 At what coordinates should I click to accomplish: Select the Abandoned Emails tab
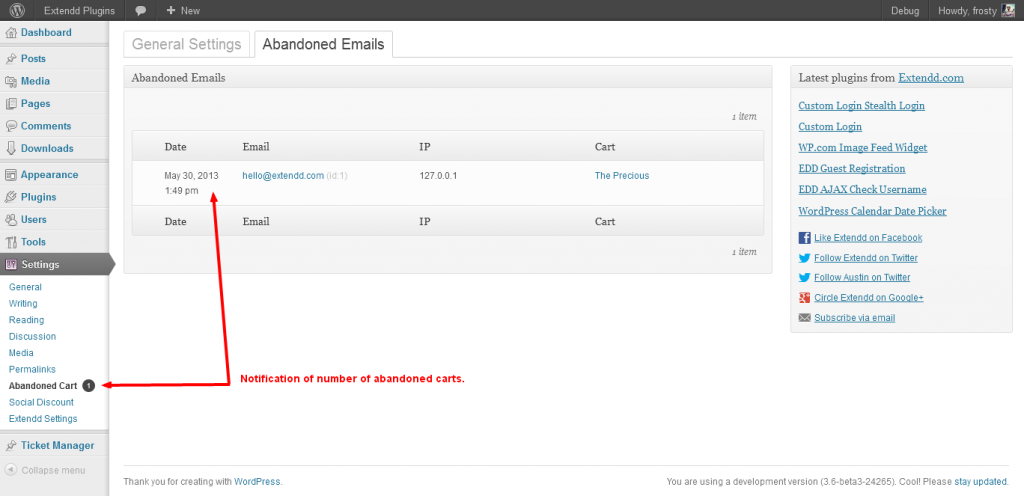(324, 44)
